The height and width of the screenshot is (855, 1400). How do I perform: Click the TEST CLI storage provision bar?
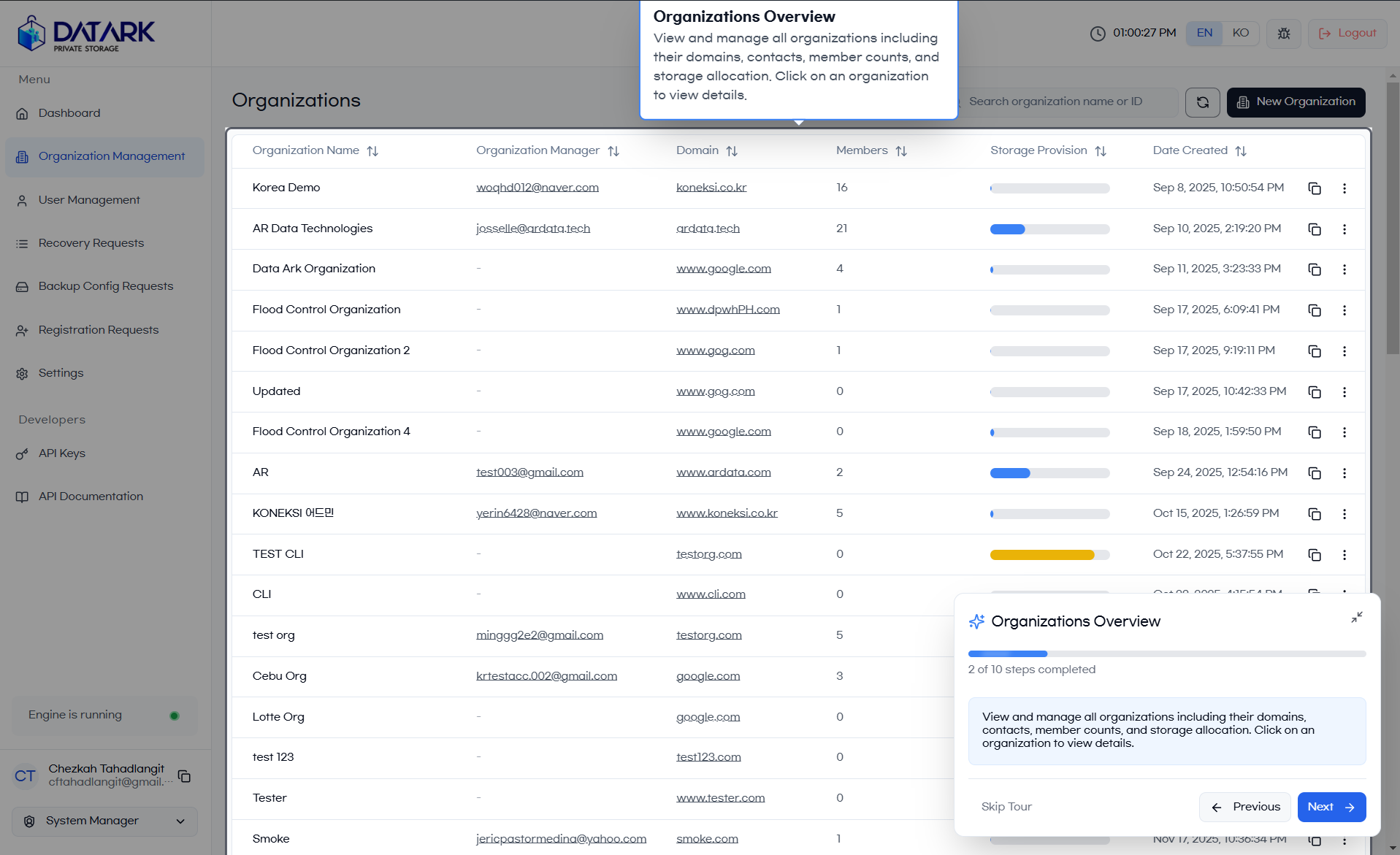[x=1049, y=555]
